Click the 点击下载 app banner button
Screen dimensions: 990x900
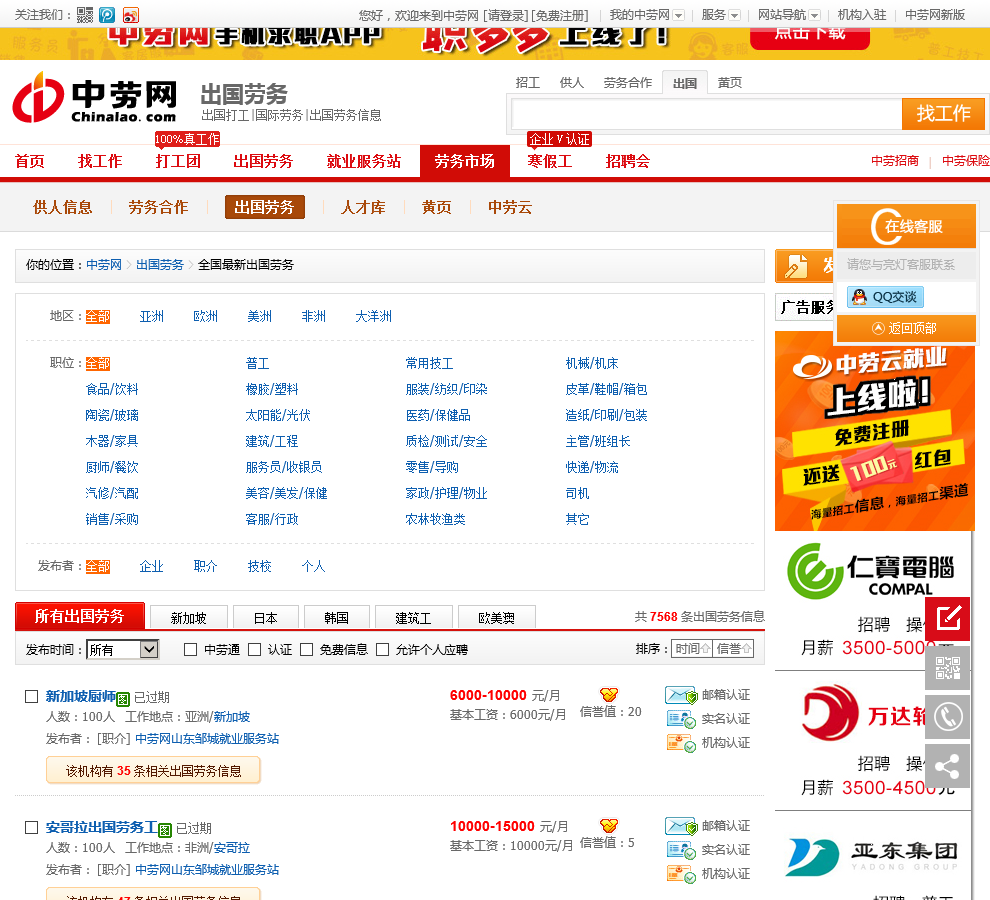click(x=810, y=36)
